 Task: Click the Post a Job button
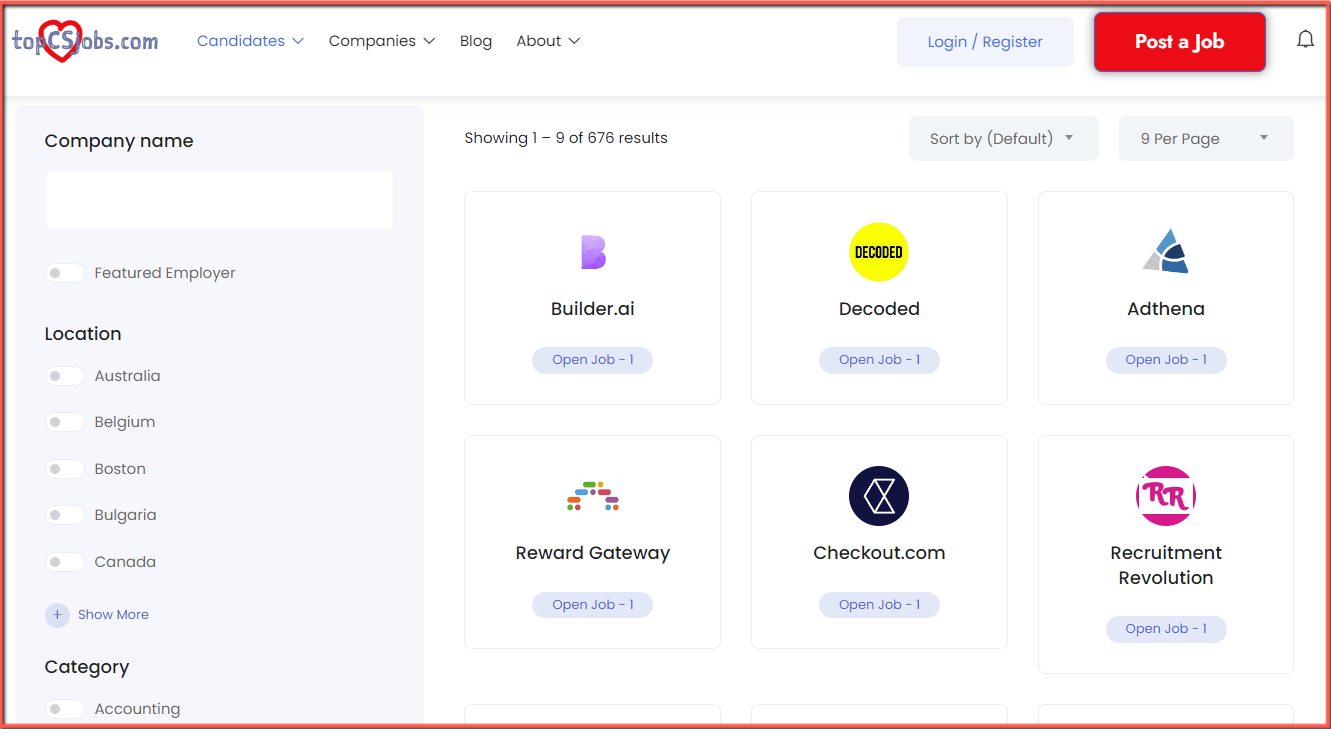click(1180, 42)
